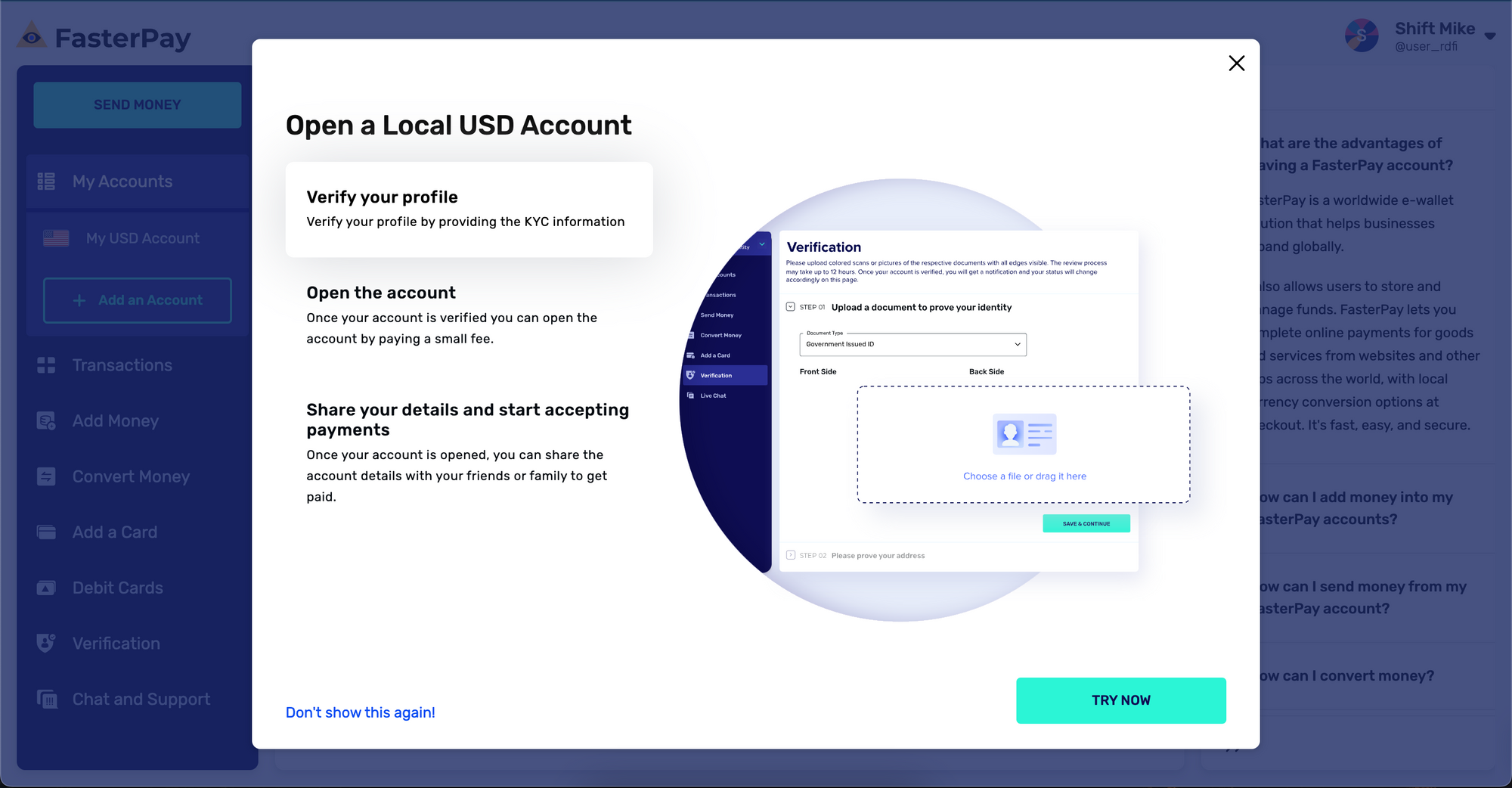Click Send Money item in preview sidebar

tap(717, 315)
